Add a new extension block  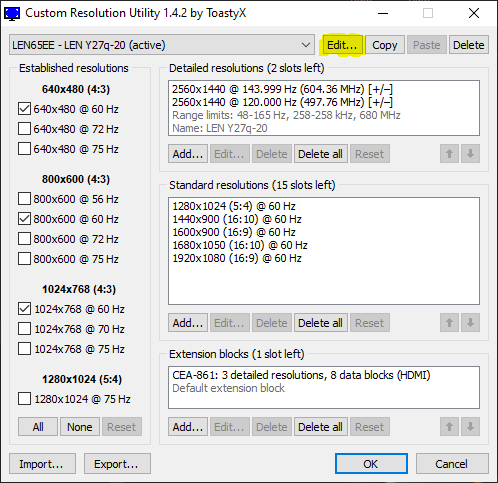point(188,426)
